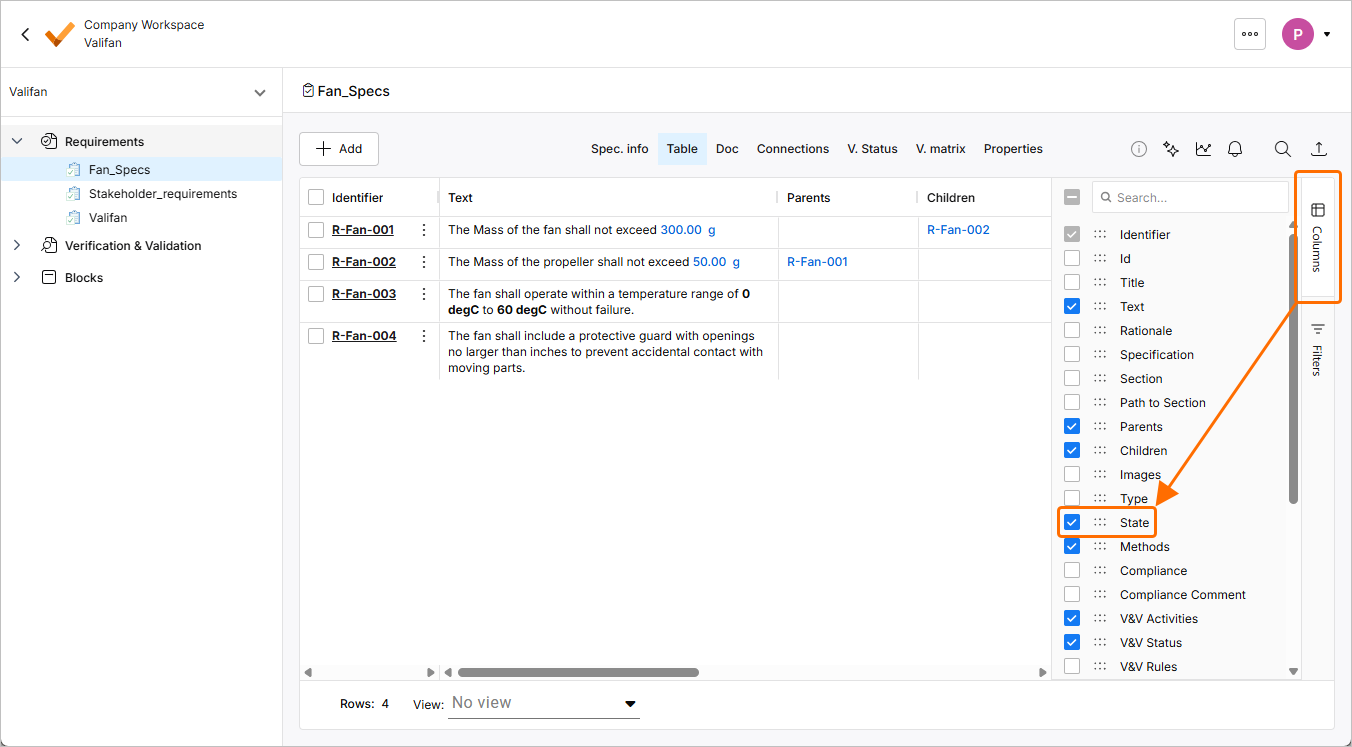Open the View selector dropdown
This screenshot has height=747, width=1352.
click(x=545, y=703)
